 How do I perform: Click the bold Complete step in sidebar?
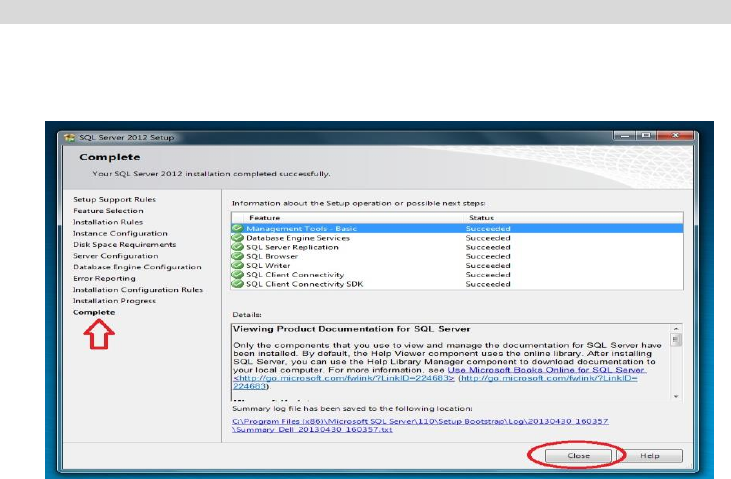(x=94, y=312)
